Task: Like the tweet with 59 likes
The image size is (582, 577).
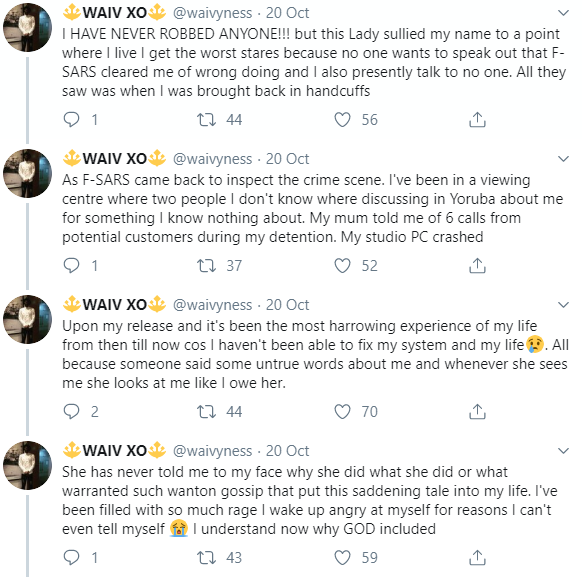Action: [342, 558]
